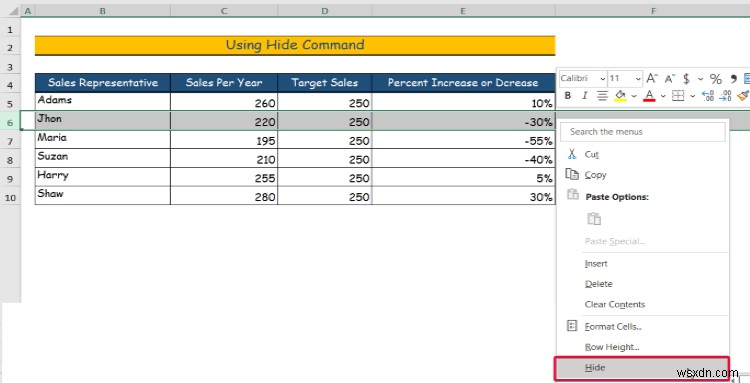
Task: Select row 6 header
Action: (10, 122)
